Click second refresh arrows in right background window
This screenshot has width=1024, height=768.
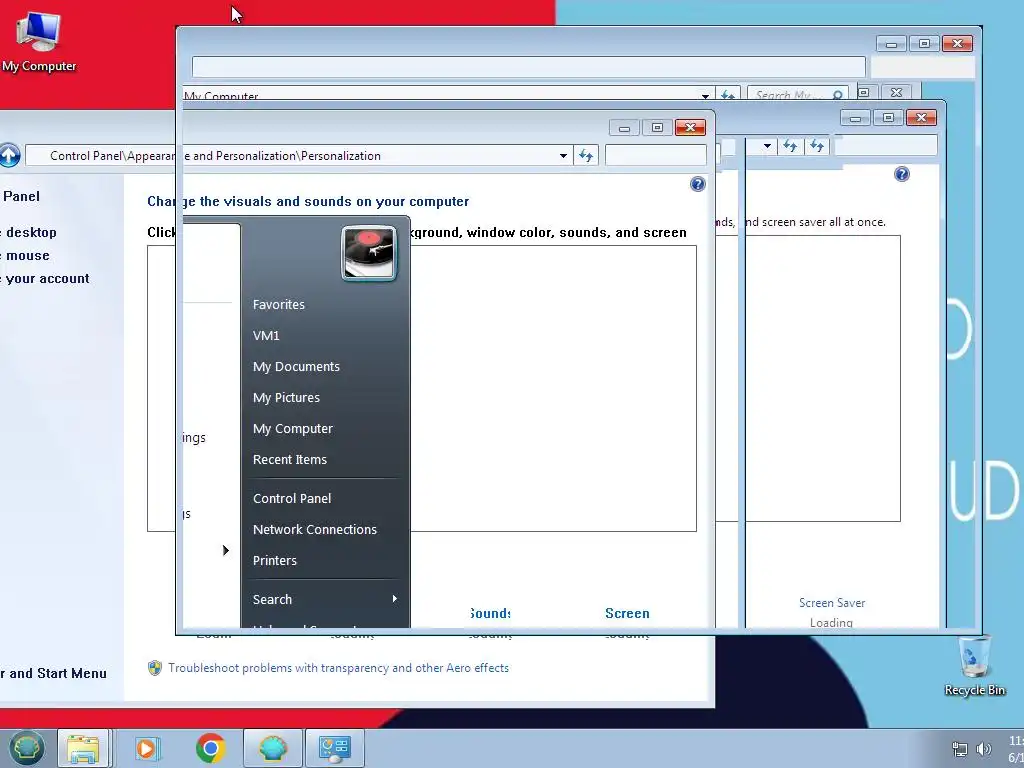(817, 146)
